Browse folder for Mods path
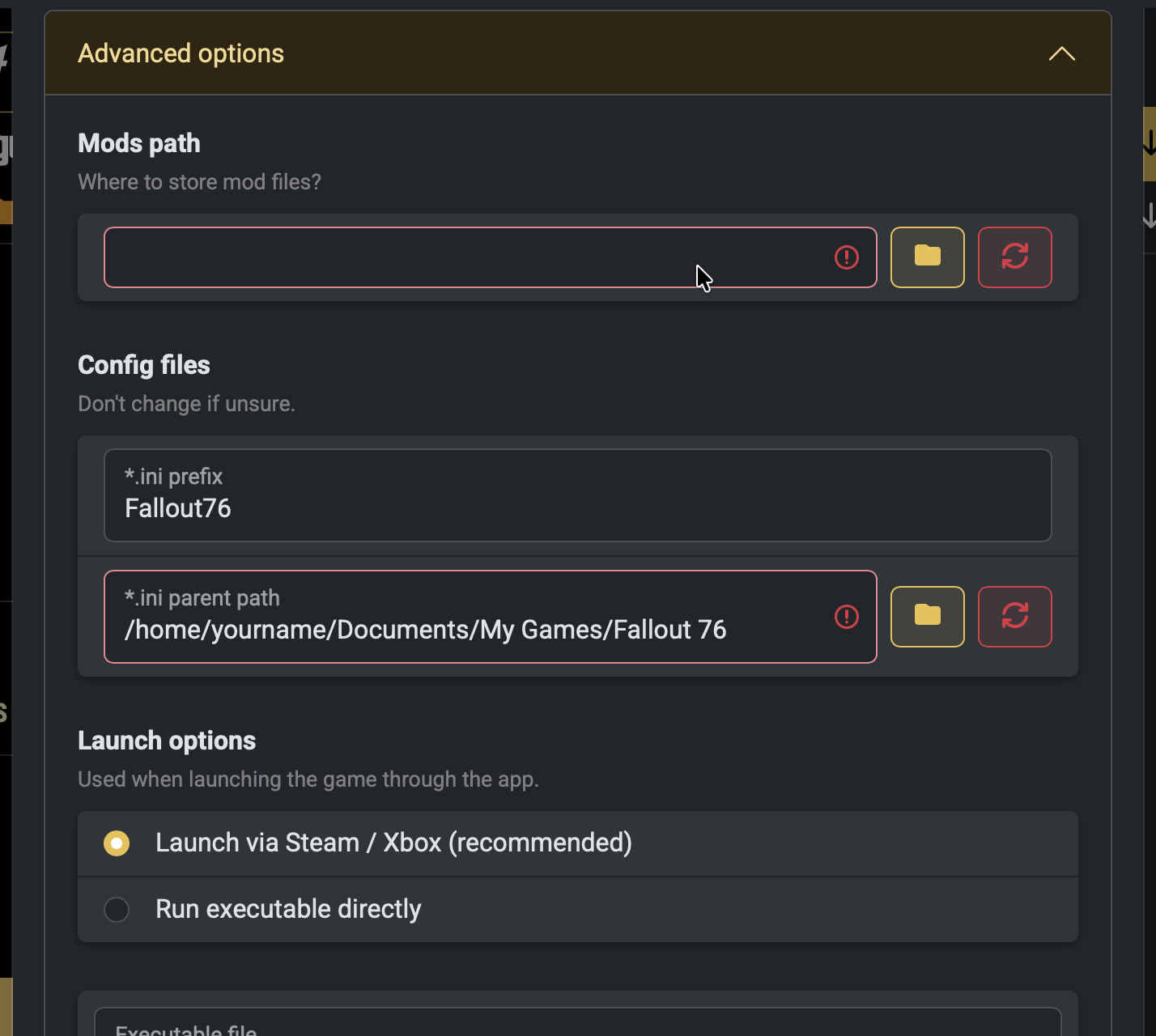The width and height of the screenshot is (1156, 1036). point(927,257)
